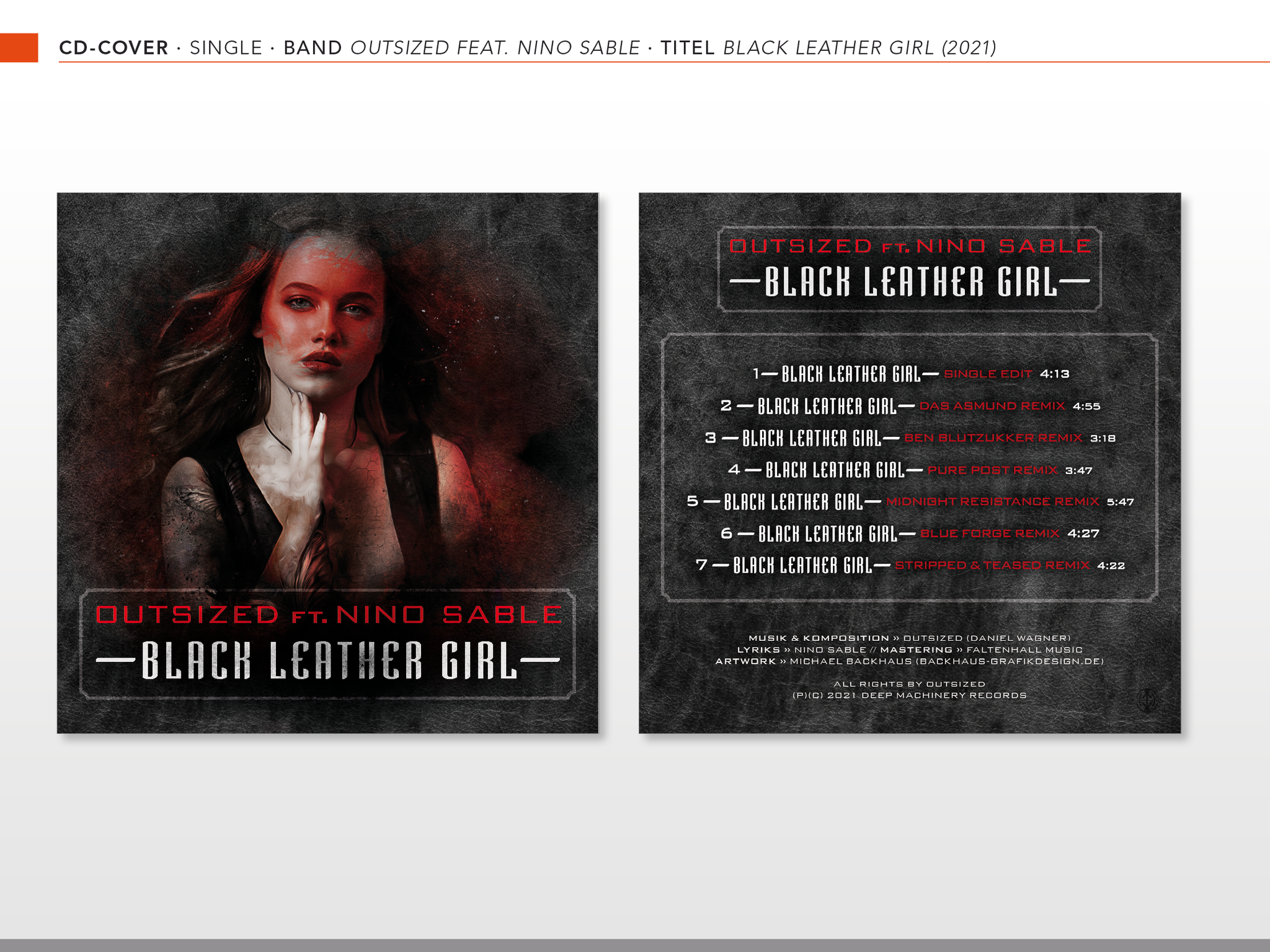This screenshot has height=952, width=1270.
Task: Click the small emblem logo on back cover
Action: click(x=1147, y=700)
